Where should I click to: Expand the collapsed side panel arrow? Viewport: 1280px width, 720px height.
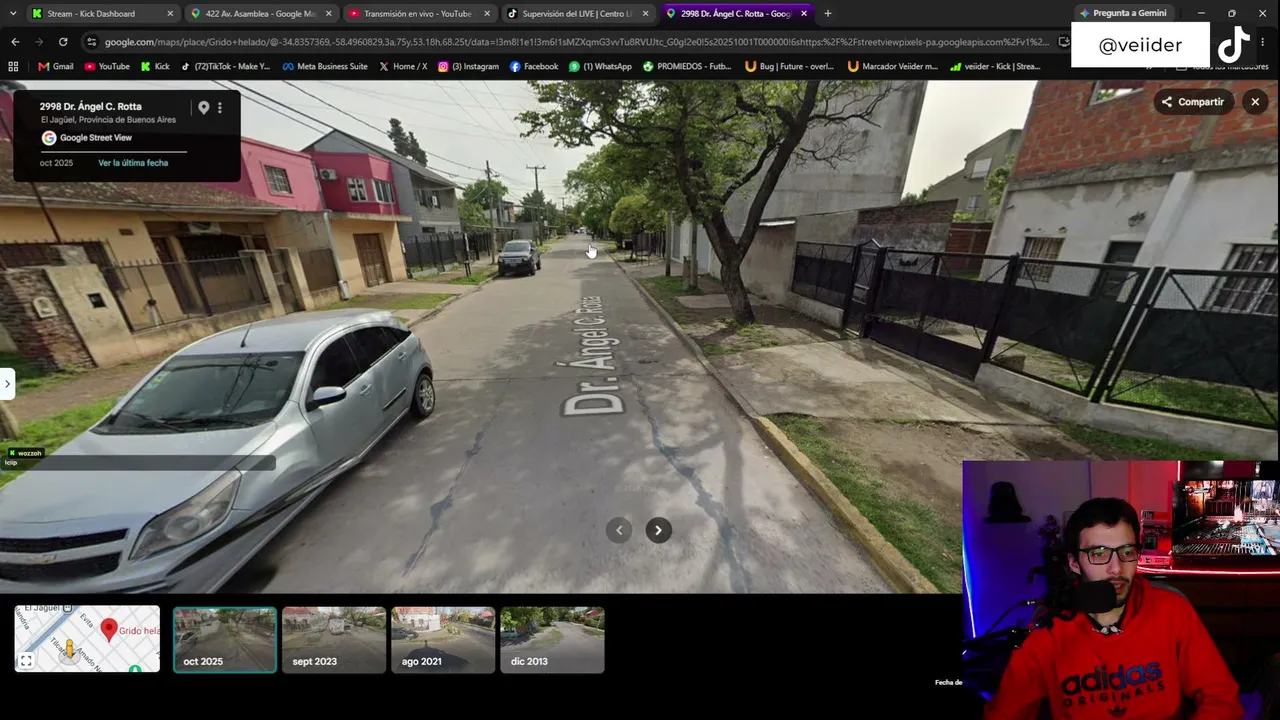[x=6, y=383]
